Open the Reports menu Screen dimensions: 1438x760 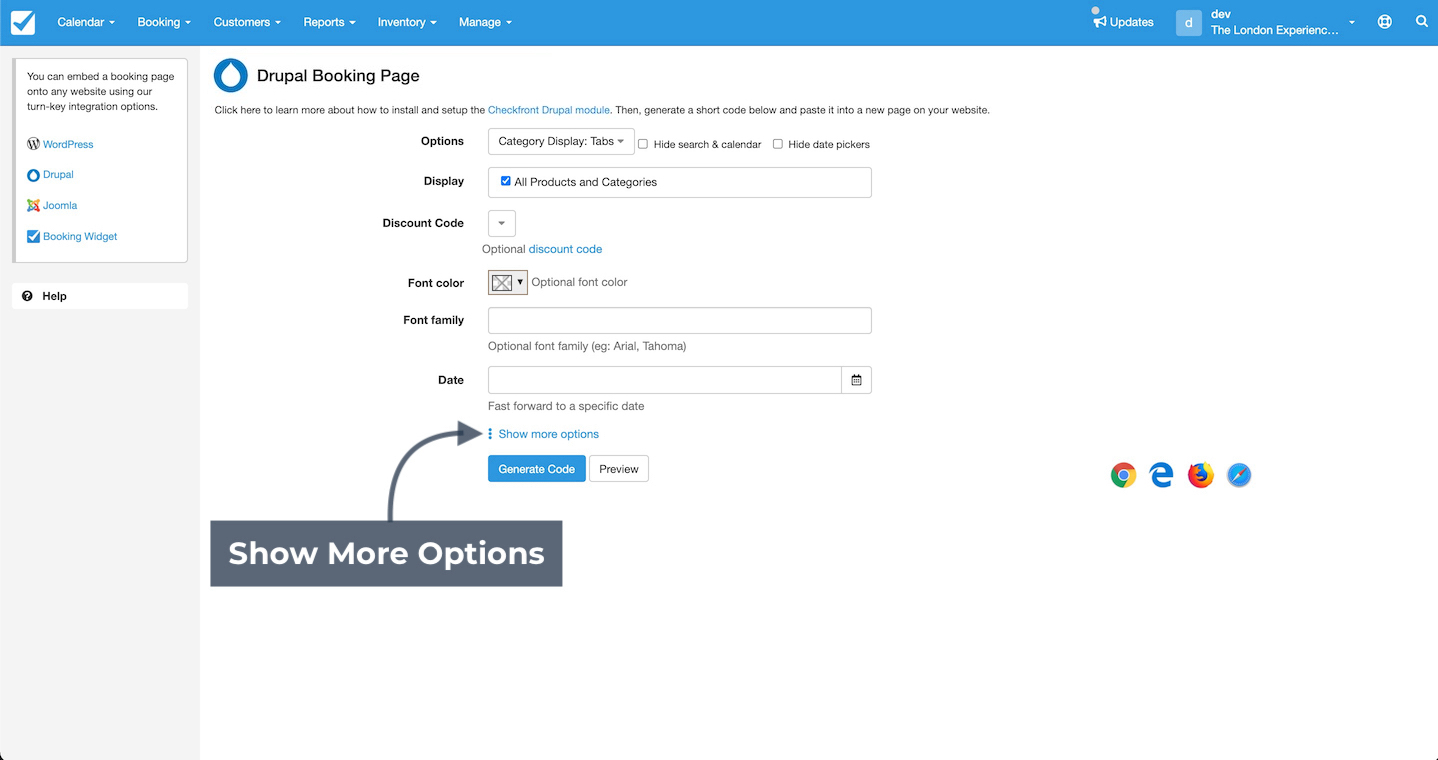(330, 22)
